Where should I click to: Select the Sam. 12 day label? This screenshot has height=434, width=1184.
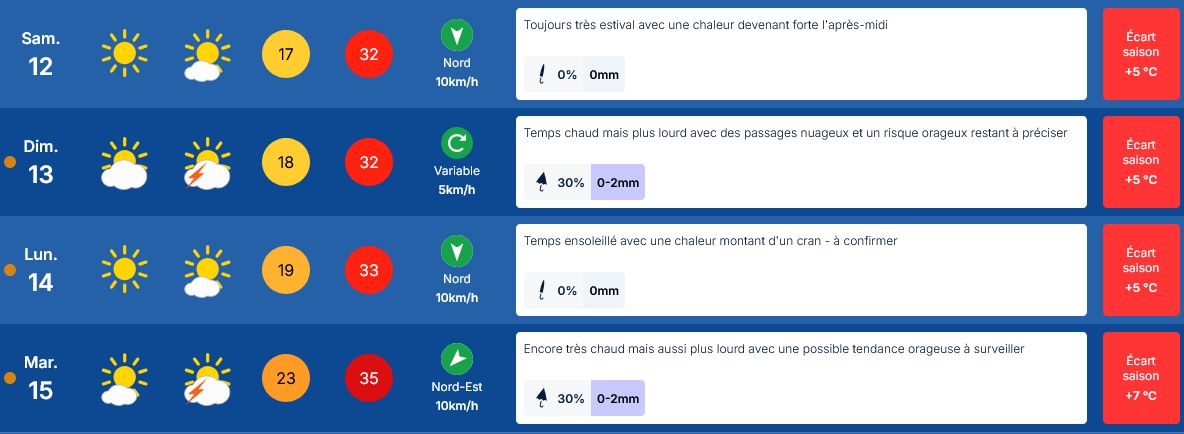pos(41,54)
